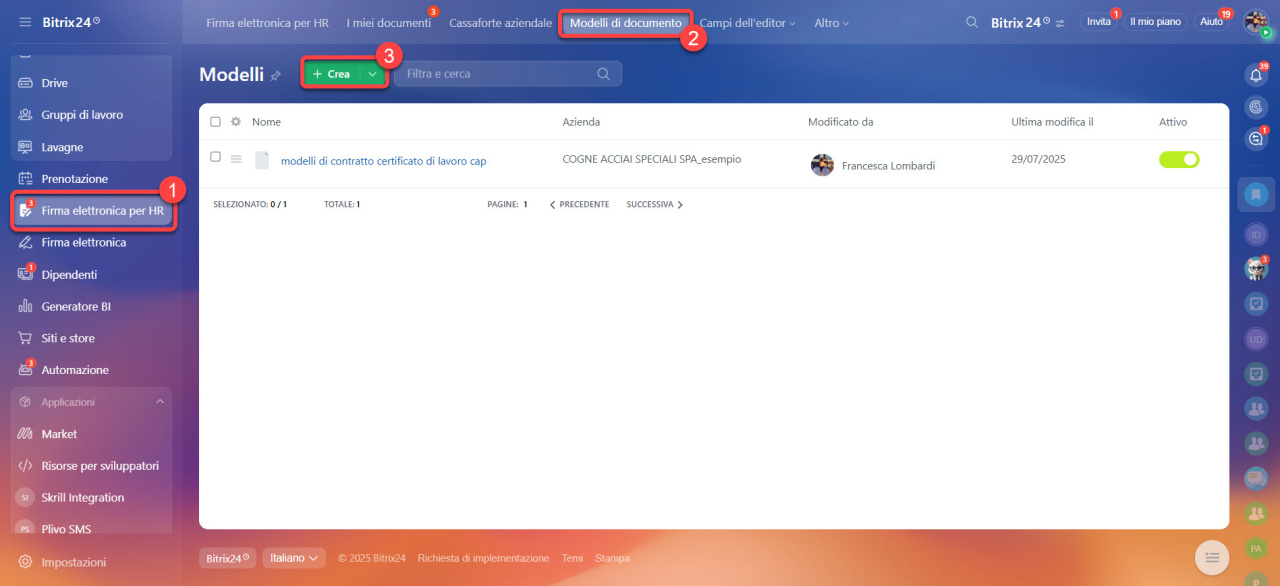Select all rows with header checkbox
This screenshot has height=586, width=1280.
click(x=215, y=122)
